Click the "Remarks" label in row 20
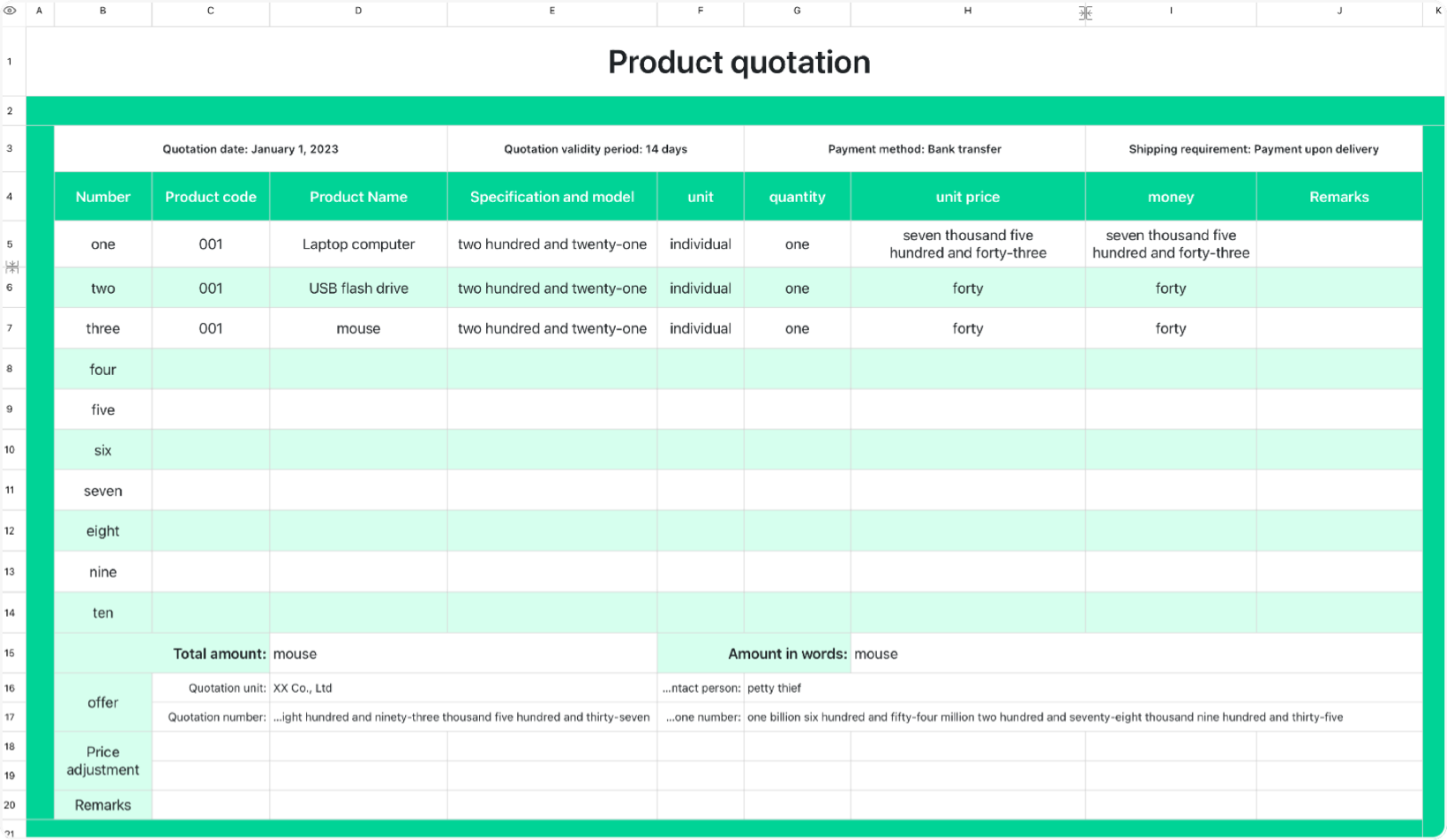Screen dimensions: 1447x840 pyautogui.click(x=103, y=805)
